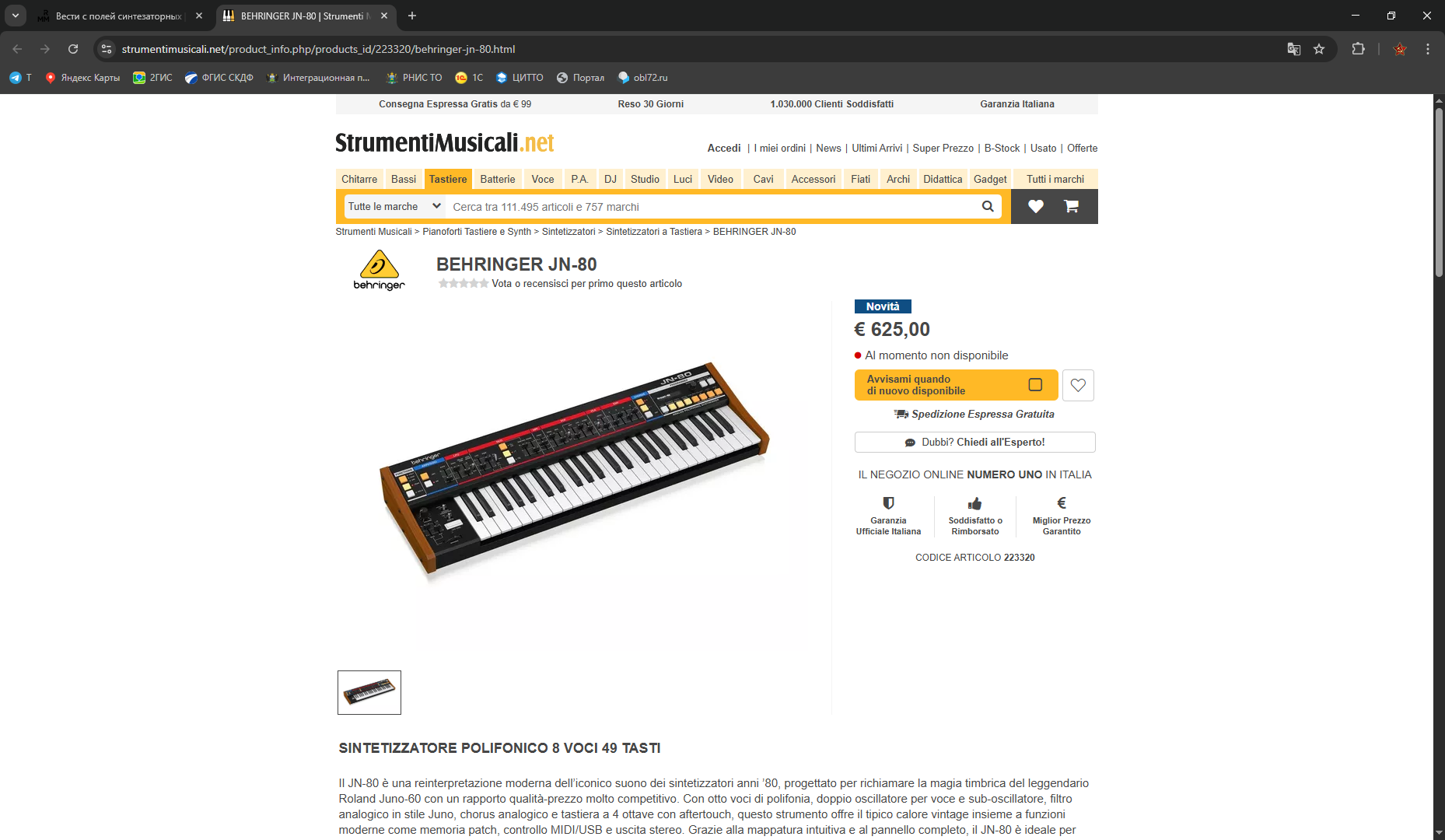Select the Tastiere category tab
Viewport: 1445px width, 840px height.
(x=448, y=179)
